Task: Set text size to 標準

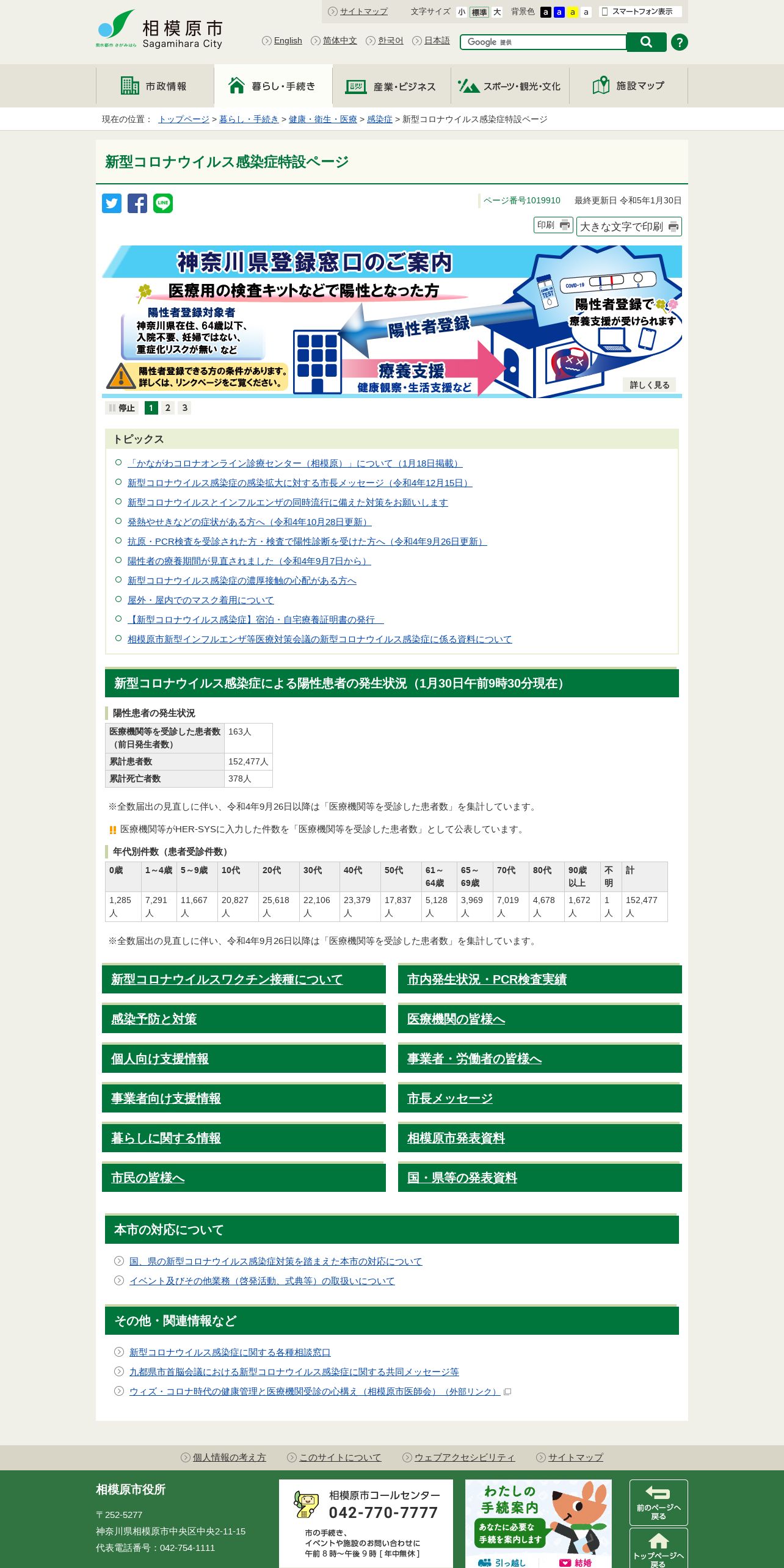Action: pyautogui.click(x=479, y=12)
